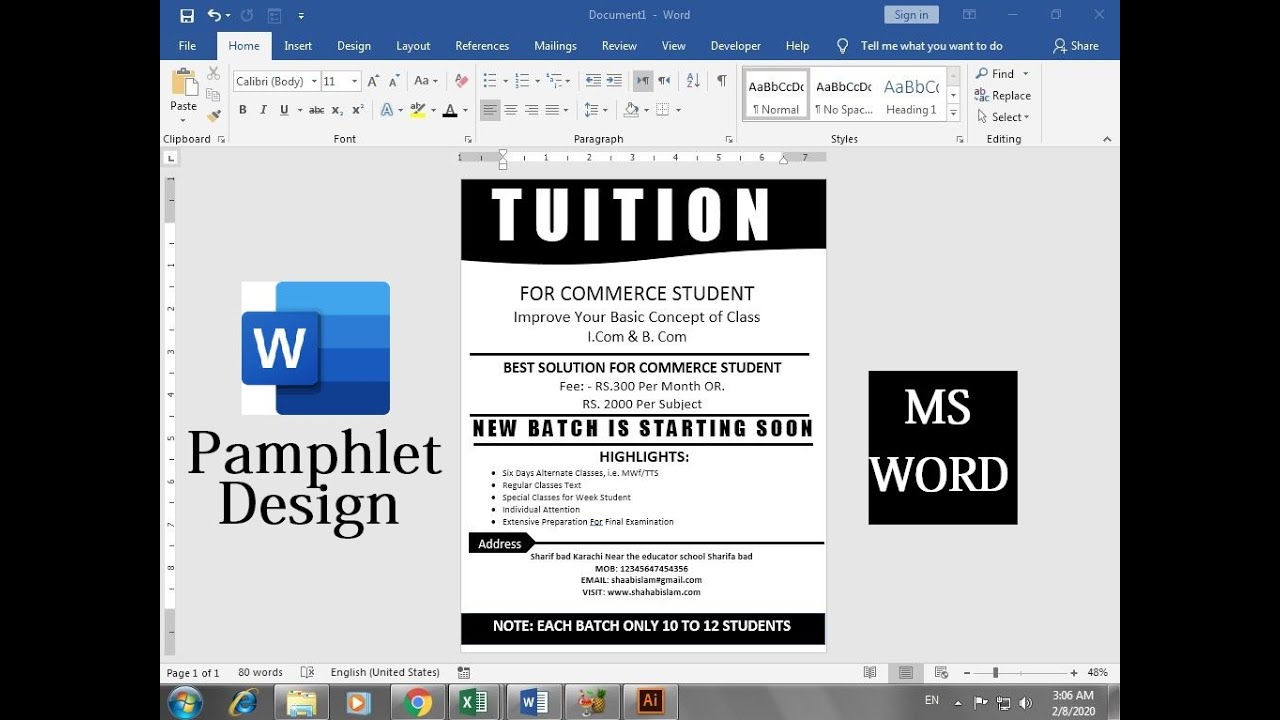Open line and paragraph spacing dropdown
Screen dimensions: 1280x720
(595, 110)
